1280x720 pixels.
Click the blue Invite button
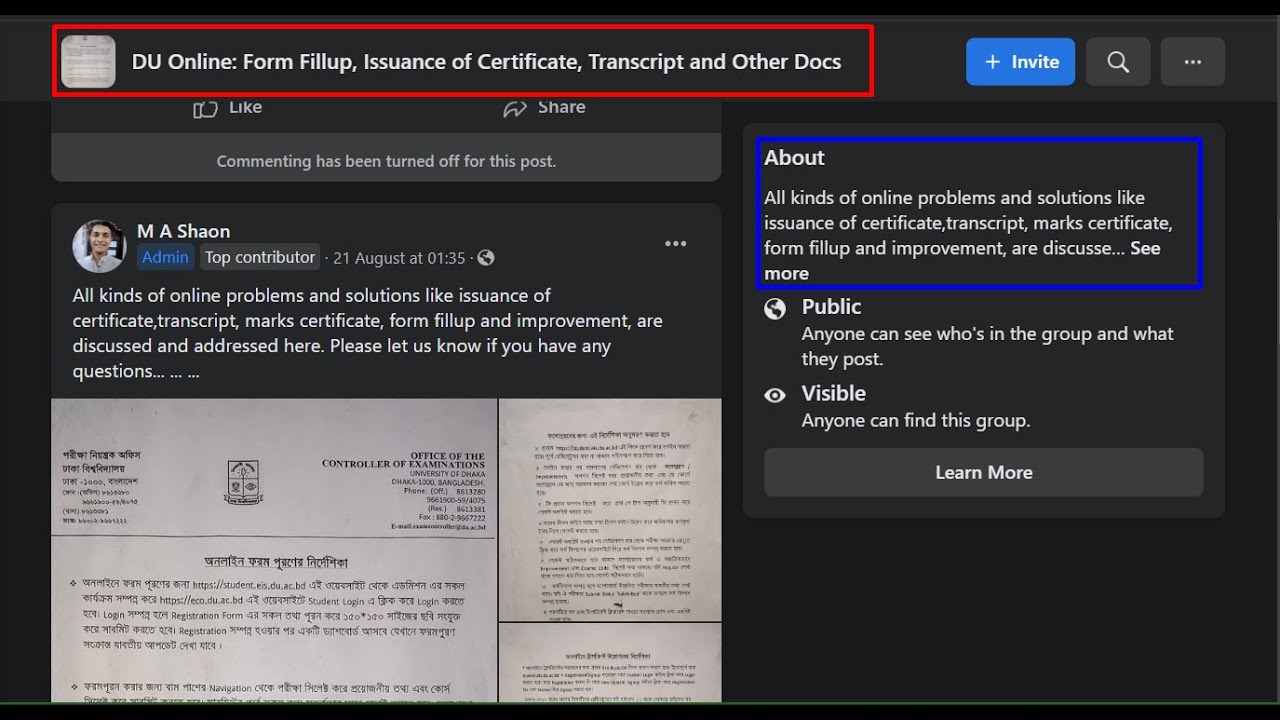[1020, 62]
